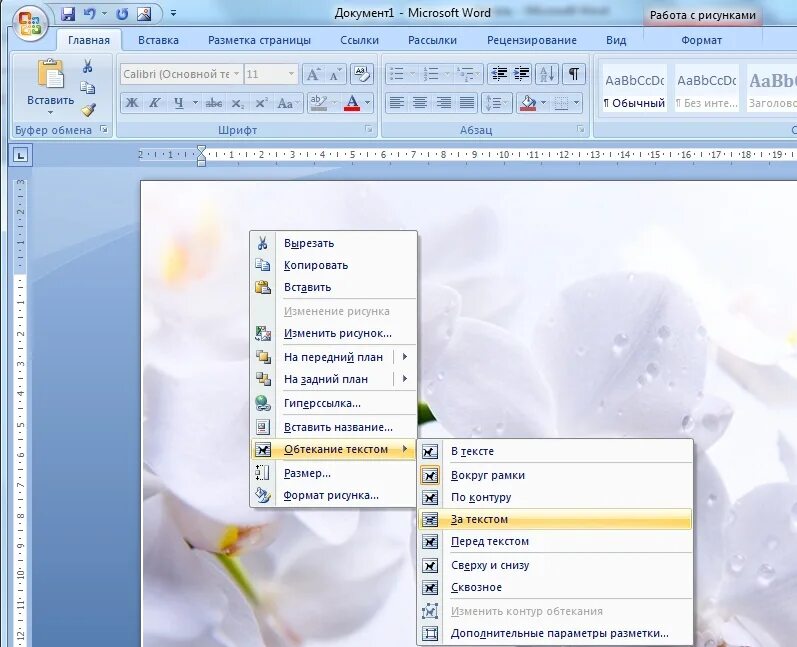
Task: Center align text
Action: coord(420,103)
